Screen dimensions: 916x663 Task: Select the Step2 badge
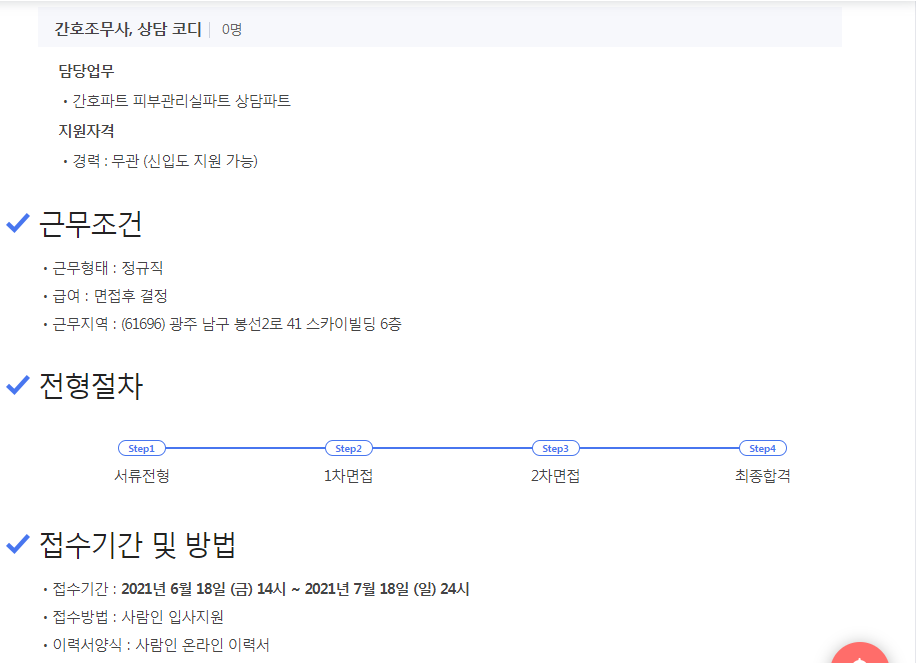349,448
